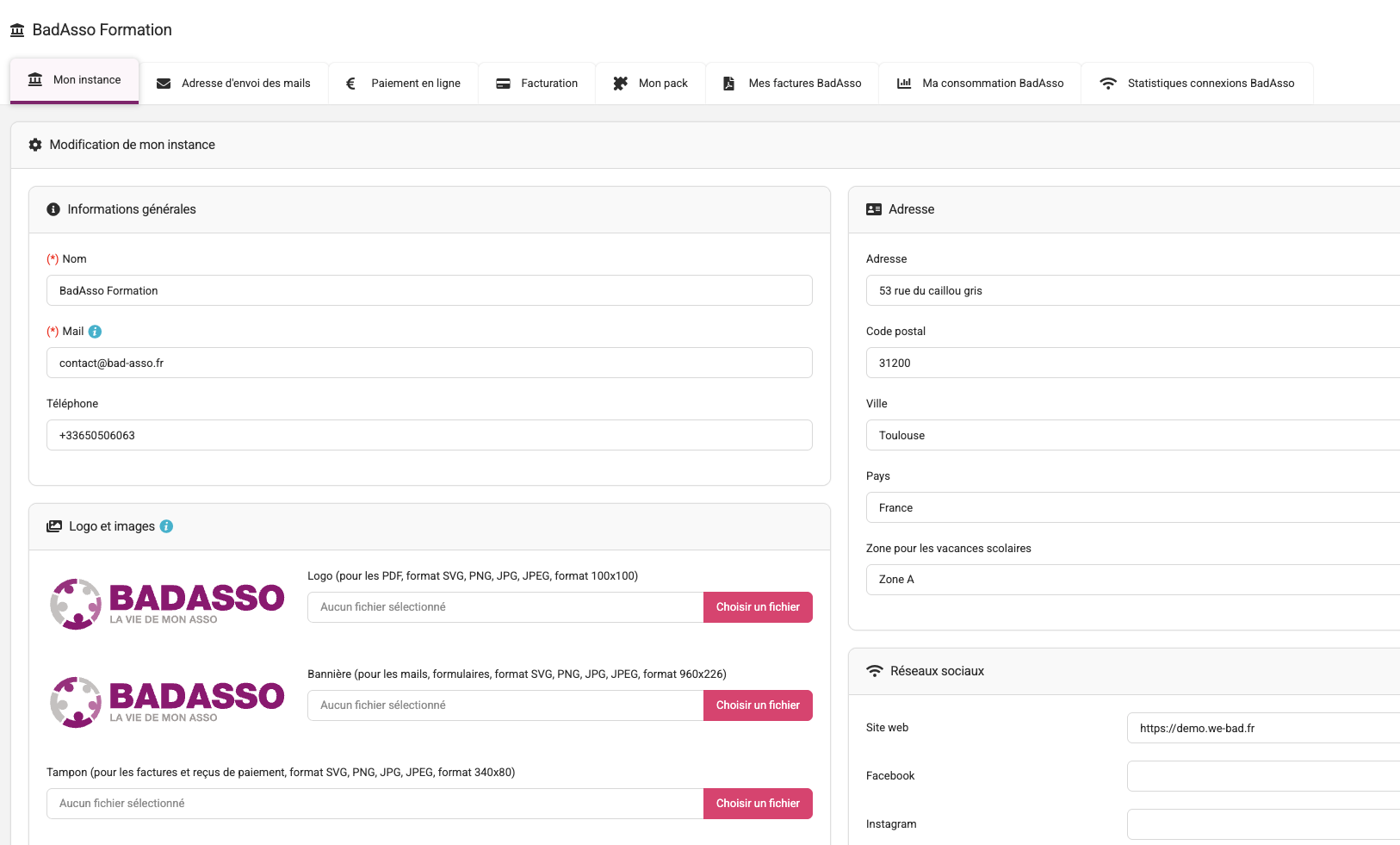
Task: Click the images icon in Logo et images header
Action: point(54,526)
